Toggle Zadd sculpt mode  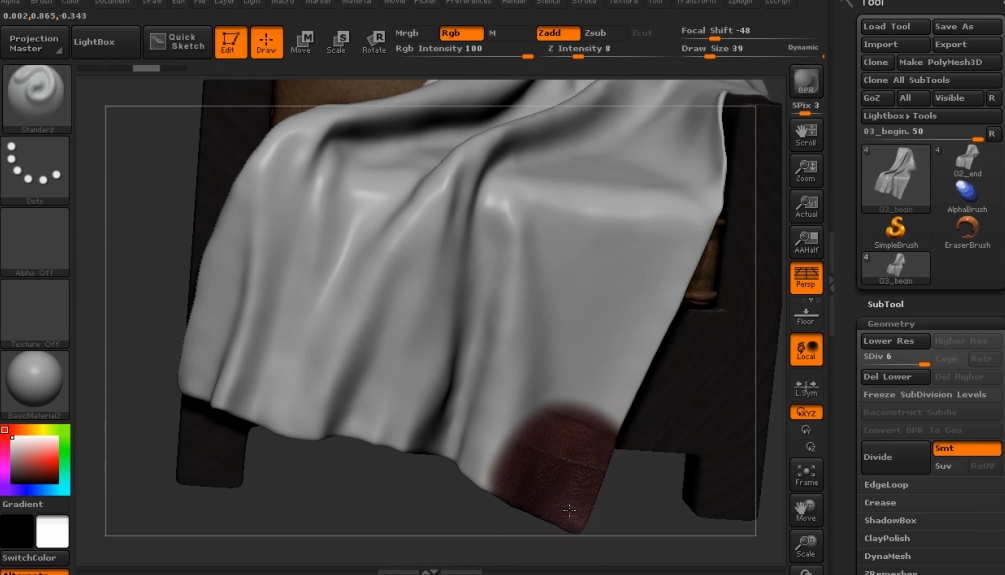558,33
